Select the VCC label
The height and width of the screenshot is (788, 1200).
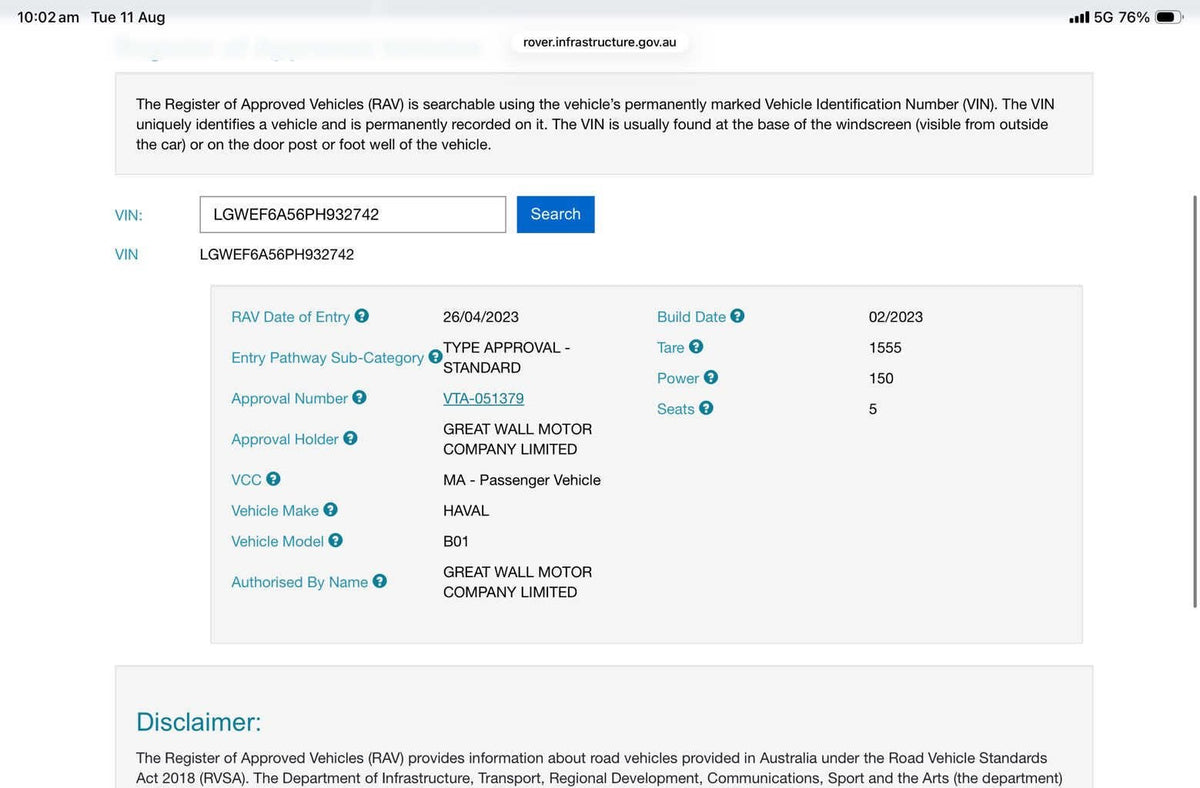point(246,480)
